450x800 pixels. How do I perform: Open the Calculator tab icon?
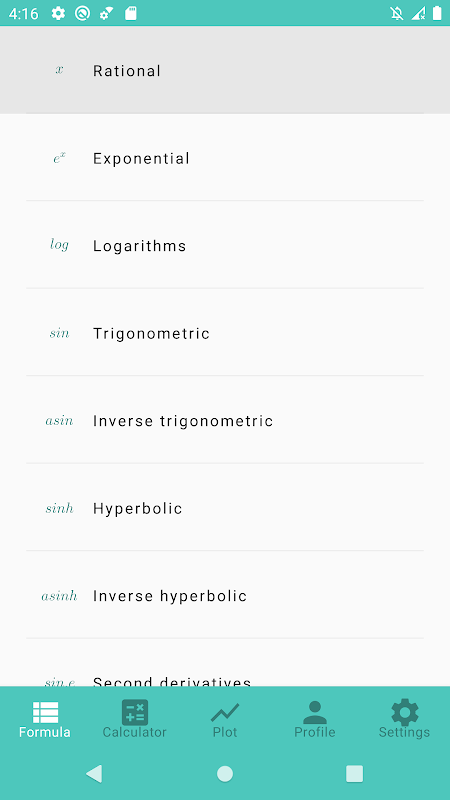[135, 712]
